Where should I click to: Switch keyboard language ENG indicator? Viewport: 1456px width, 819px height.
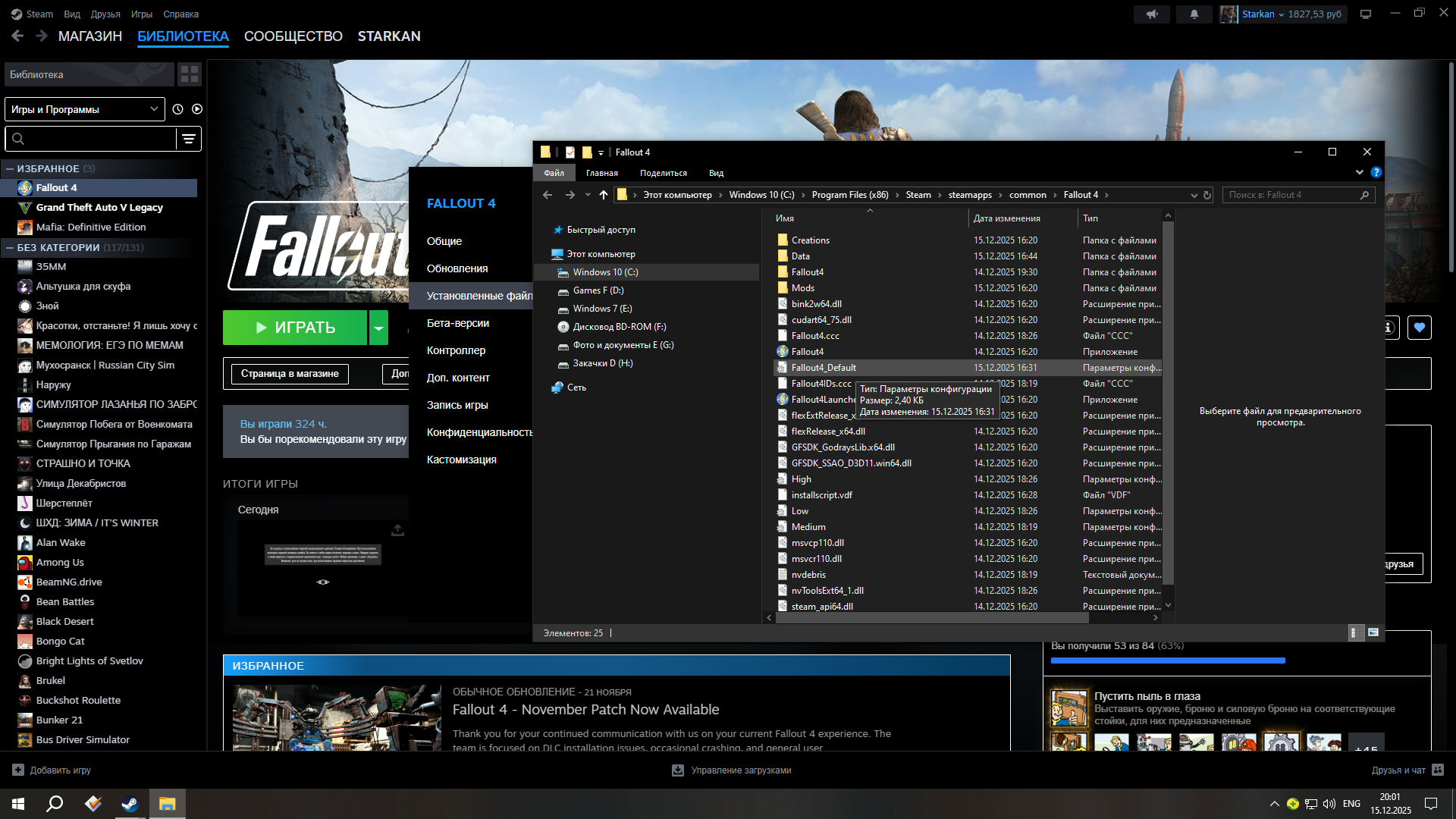(x=1351, y=804)
